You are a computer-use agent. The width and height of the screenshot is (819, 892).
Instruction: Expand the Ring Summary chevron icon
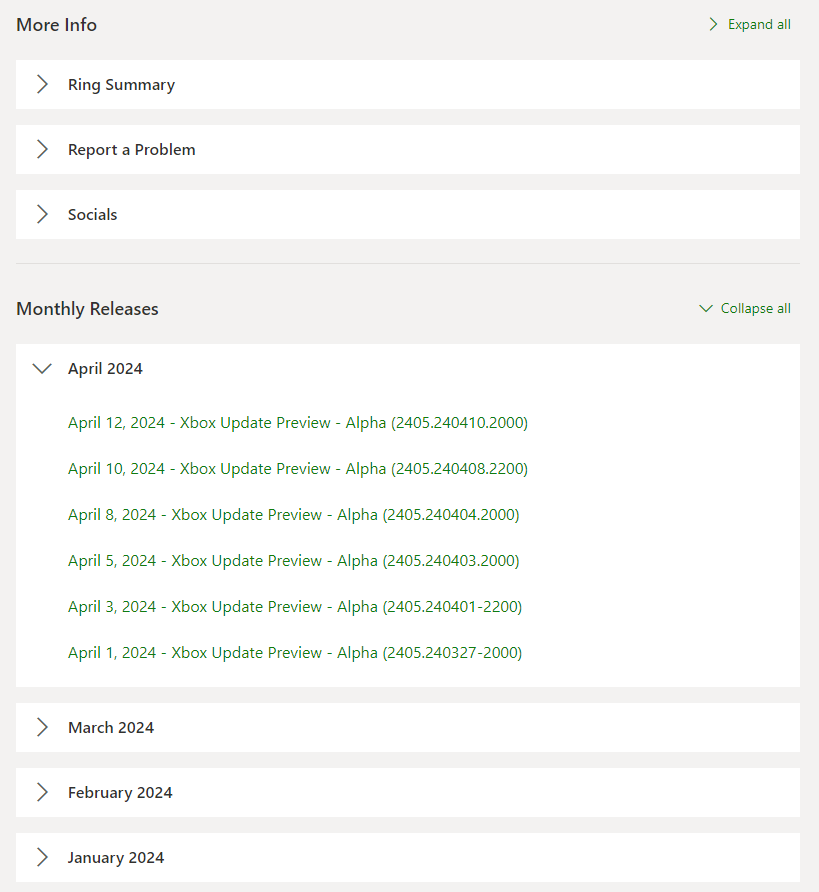tap(42, 85)
